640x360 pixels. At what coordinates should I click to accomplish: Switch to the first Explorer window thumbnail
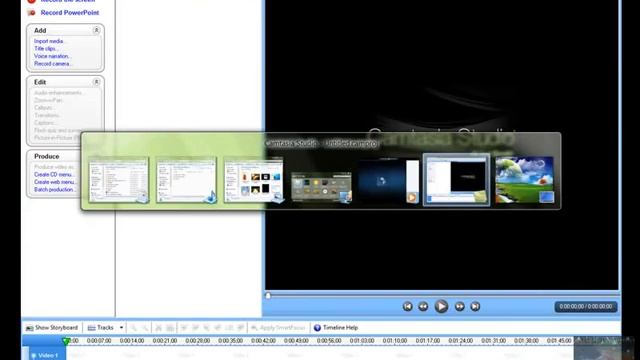tap(118, 180)
